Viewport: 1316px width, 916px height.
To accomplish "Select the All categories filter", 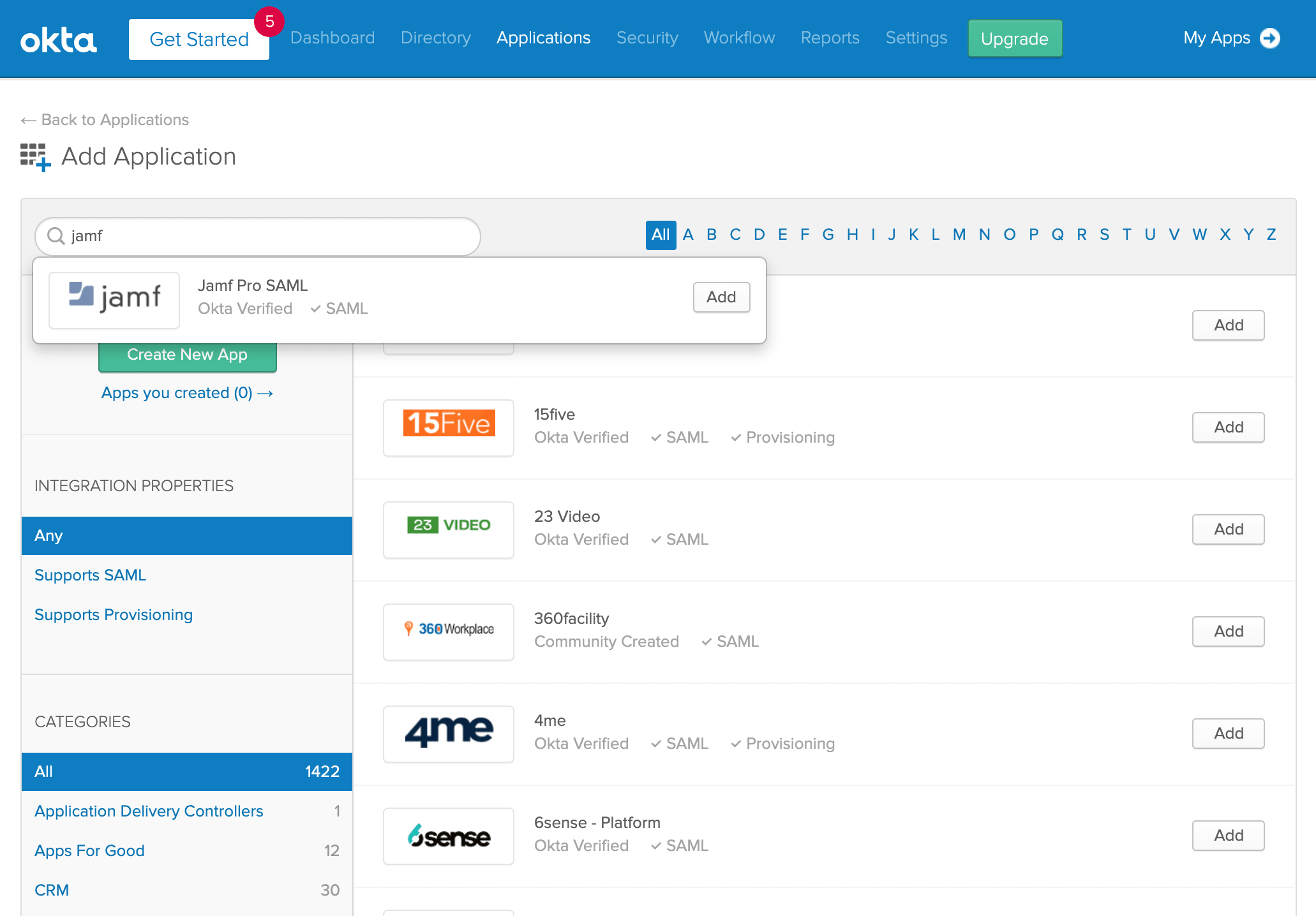I will click(187, 772).
